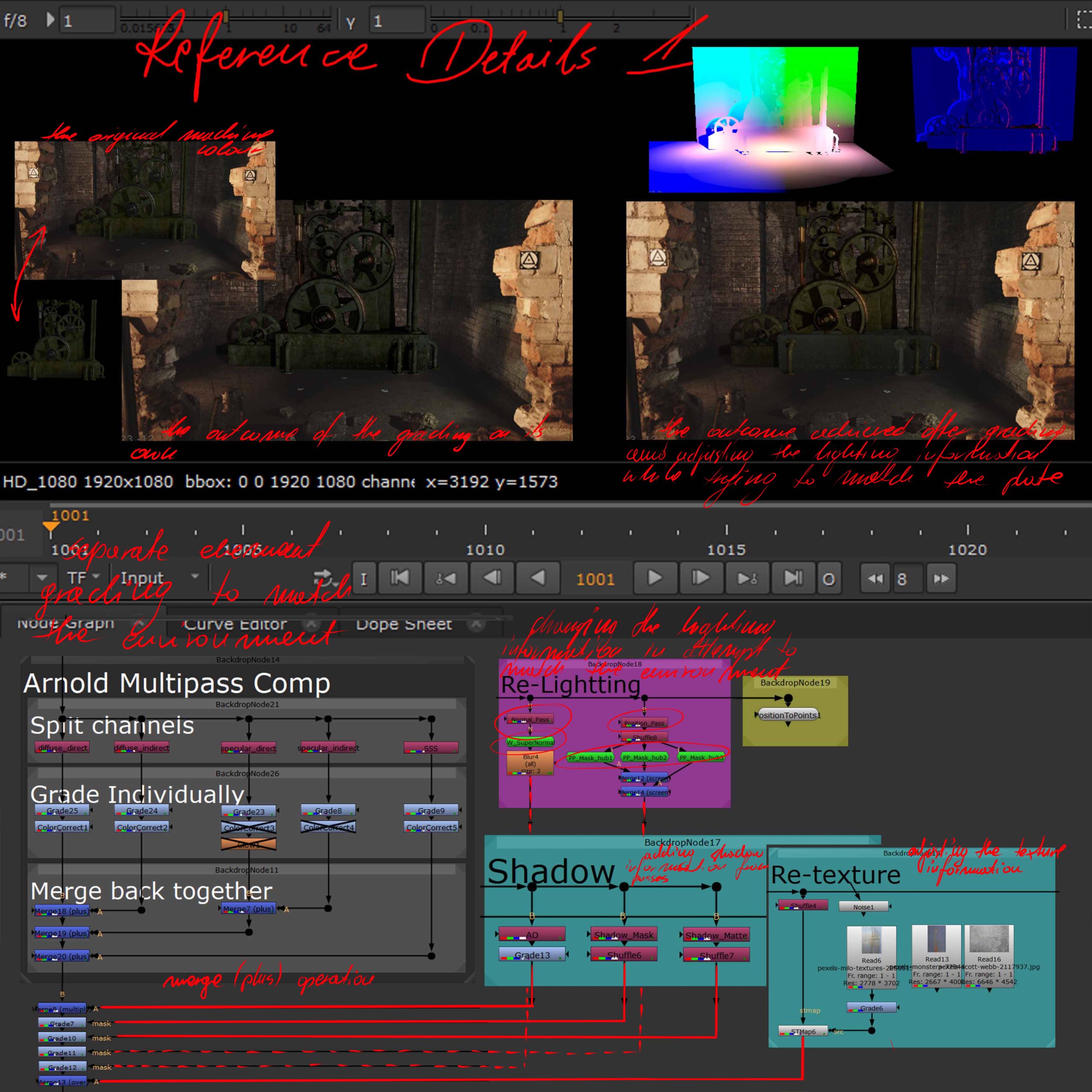Select the Merge7 (plus) node
Screen dimensions: 1092x1092
coord(249,908)
